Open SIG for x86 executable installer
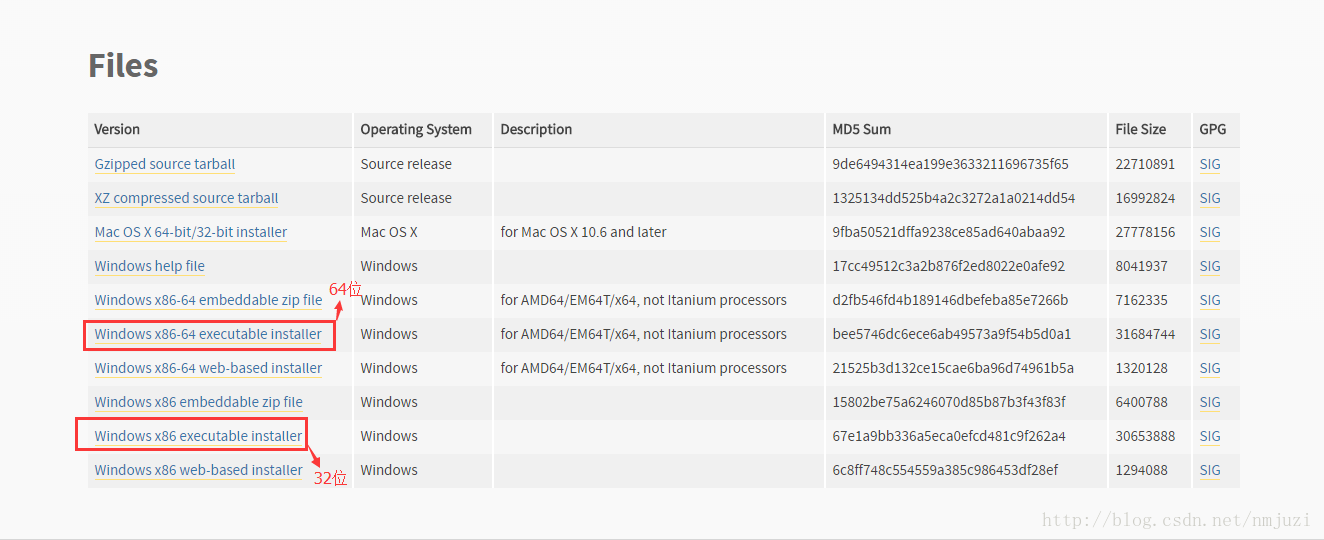The height and width of the screenshot is (540, 1324). click(1210, 436)
